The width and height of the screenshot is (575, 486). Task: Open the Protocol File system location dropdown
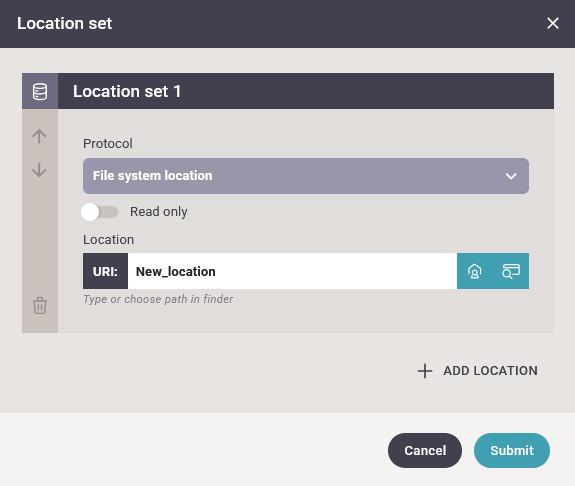pos(306,176)
